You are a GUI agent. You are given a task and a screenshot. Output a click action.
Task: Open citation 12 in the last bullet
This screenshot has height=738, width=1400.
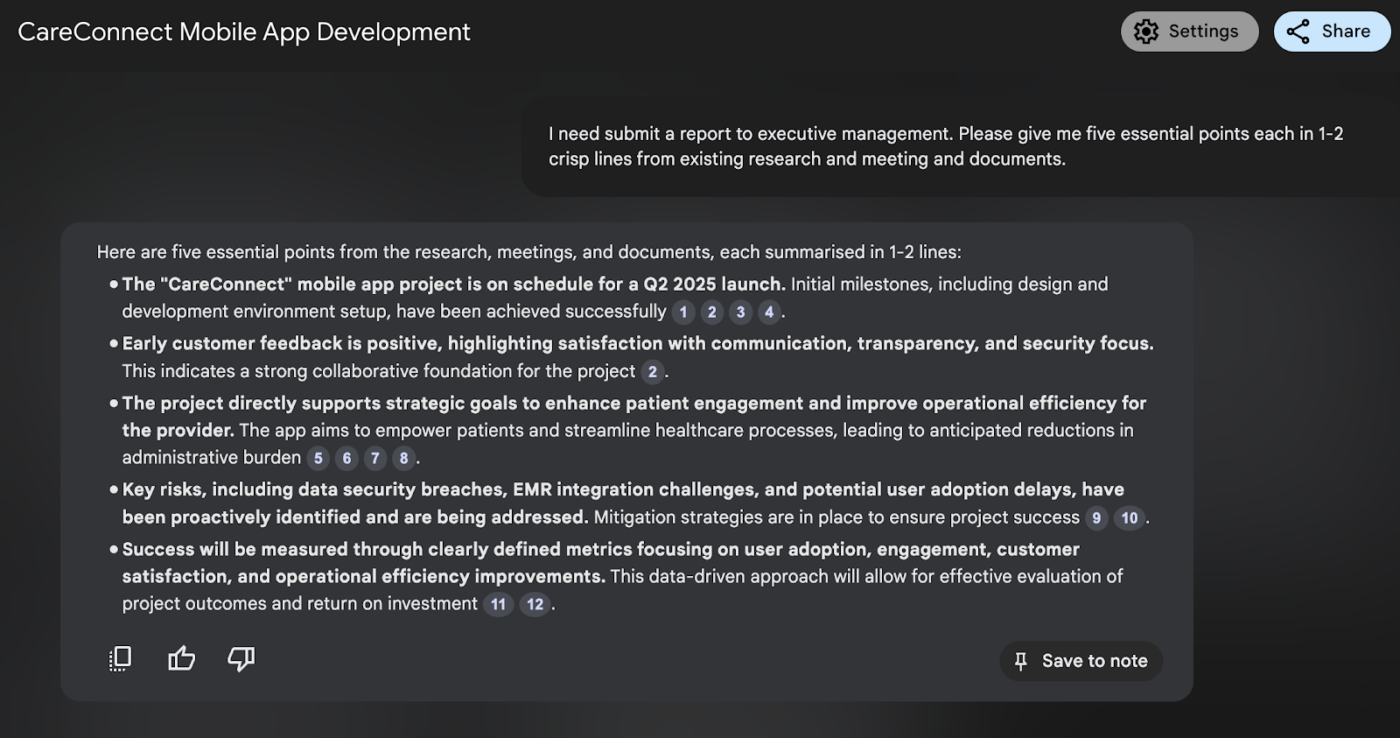[535, 604]
